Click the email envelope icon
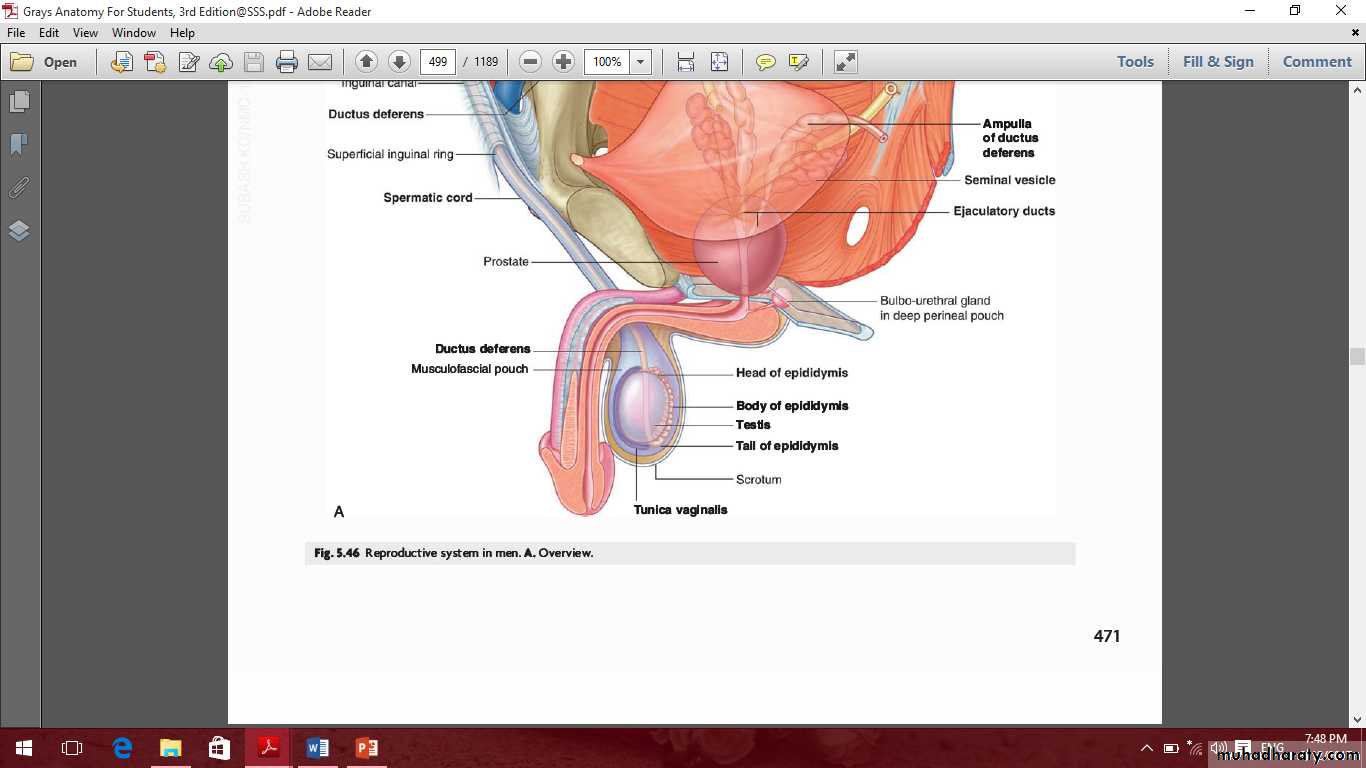Viewport: 1366px width, 768px height. [x=320, y=62]
